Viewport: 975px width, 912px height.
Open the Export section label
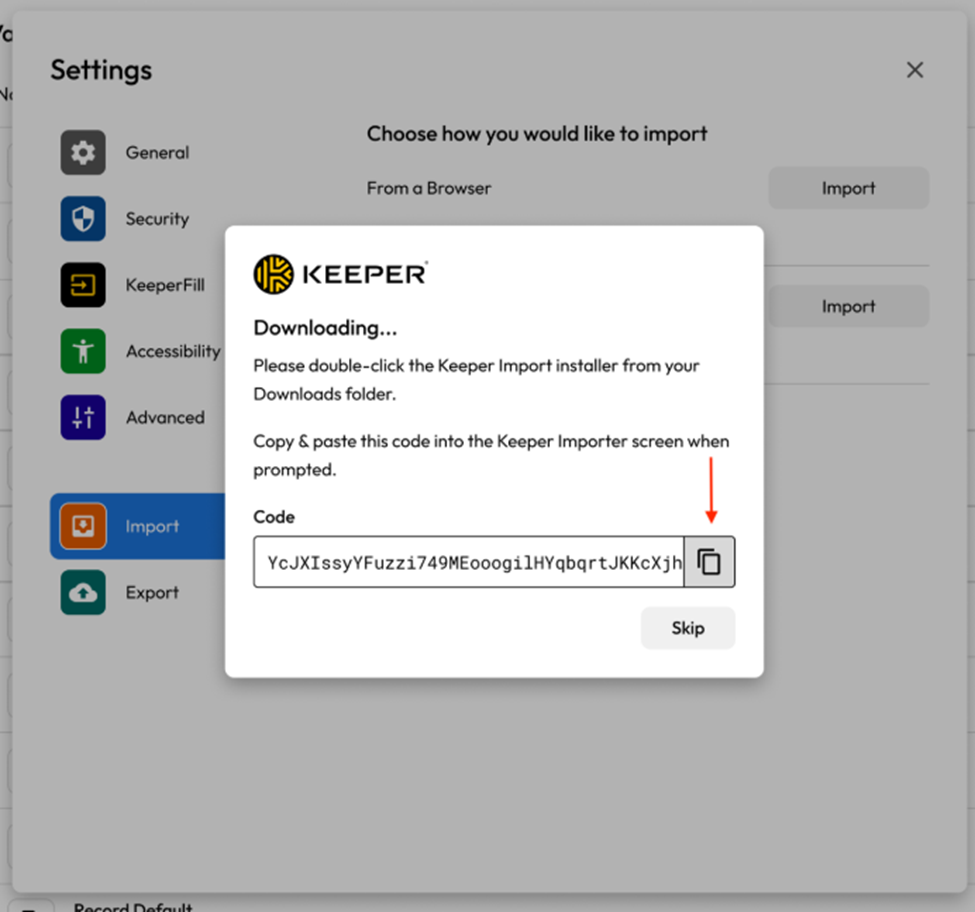152,592
